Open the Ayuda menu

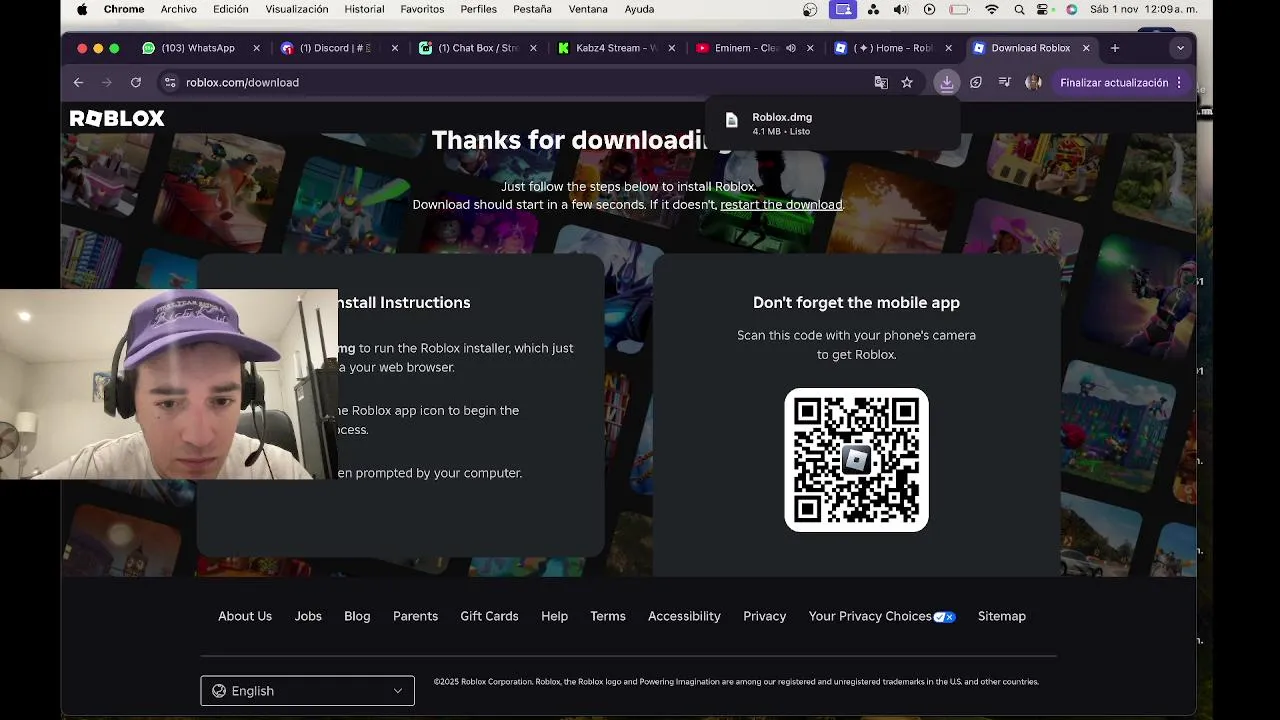[x=640, y=9]
